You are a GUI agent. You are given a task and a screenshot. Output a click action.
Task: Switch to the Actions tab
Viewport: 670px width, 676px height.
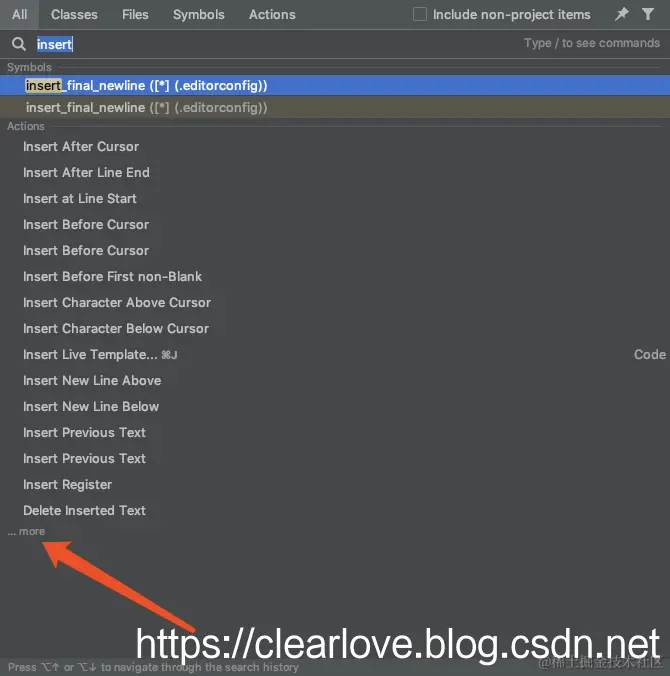[272, 14]
